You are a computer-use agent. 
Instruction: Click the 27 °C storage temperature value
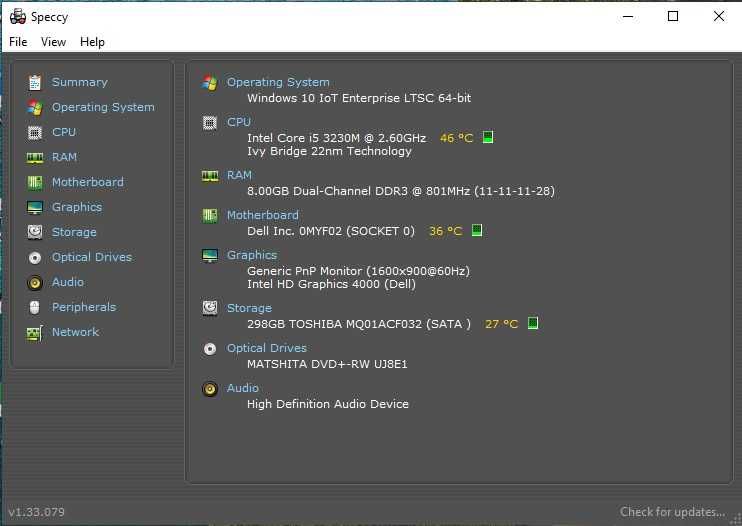pyautogui.click(x=501, y=324)
